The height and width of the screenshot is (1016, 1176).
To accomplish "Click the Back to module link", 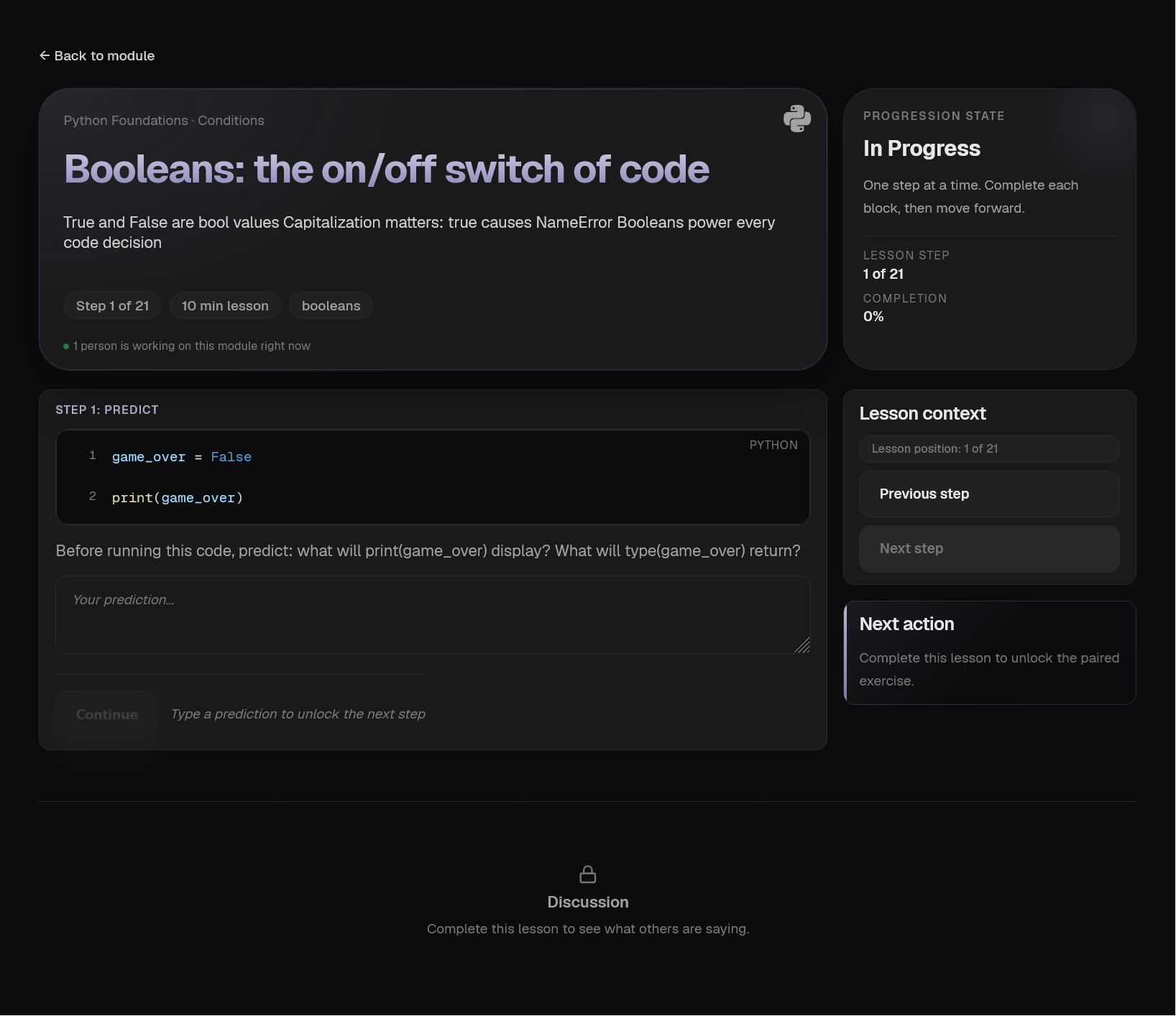I will coord(96,55).
